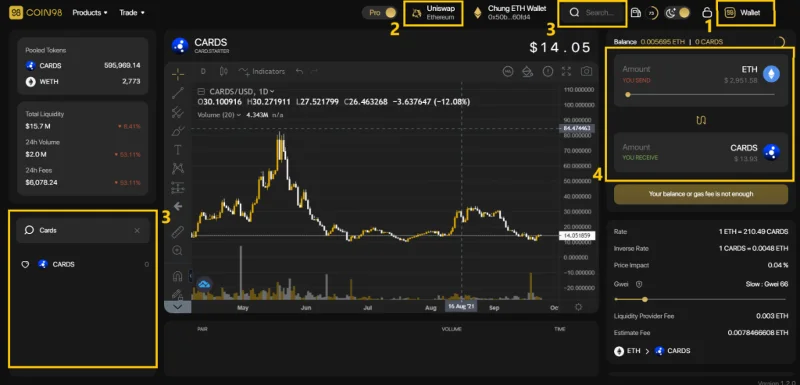This screenshot has width=800, height=385.
Task: Click the Slow : Gwei 66 label
Action: (x=767, y=284)
